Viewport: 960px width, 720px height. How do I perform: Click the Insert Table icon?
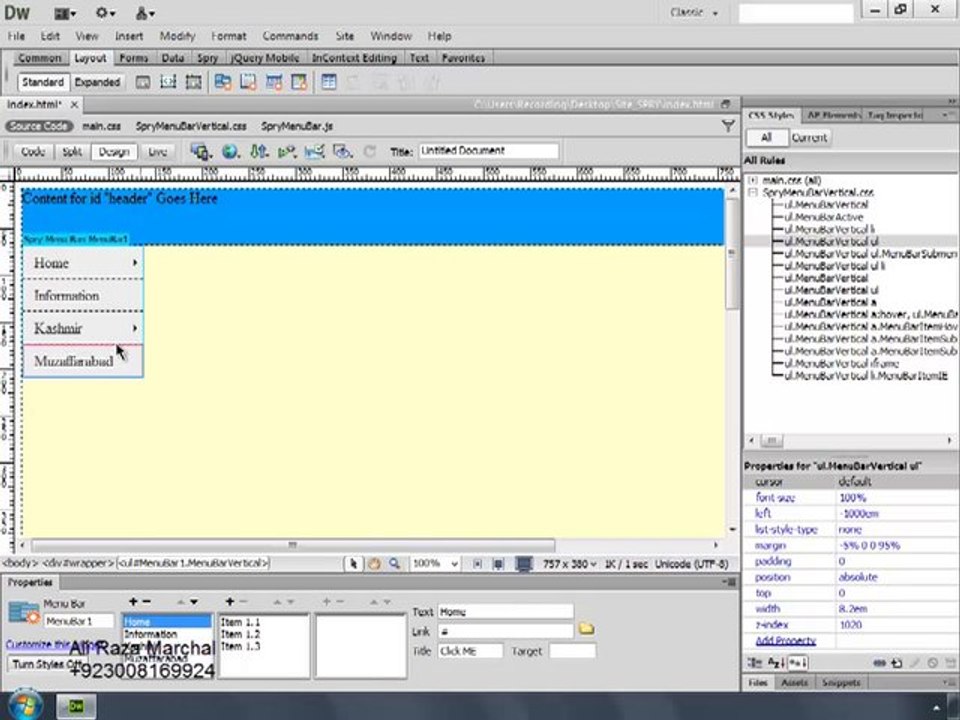tap(329, 82)
